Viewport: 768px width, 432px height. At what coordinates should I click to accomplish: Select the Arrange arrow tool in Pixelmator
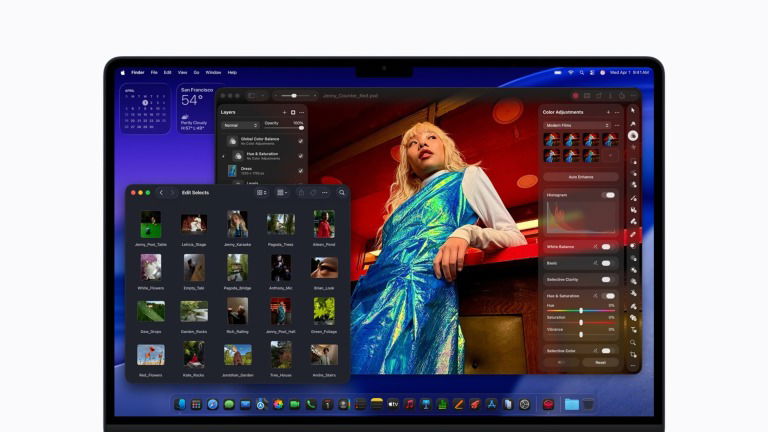click(633, 111)
